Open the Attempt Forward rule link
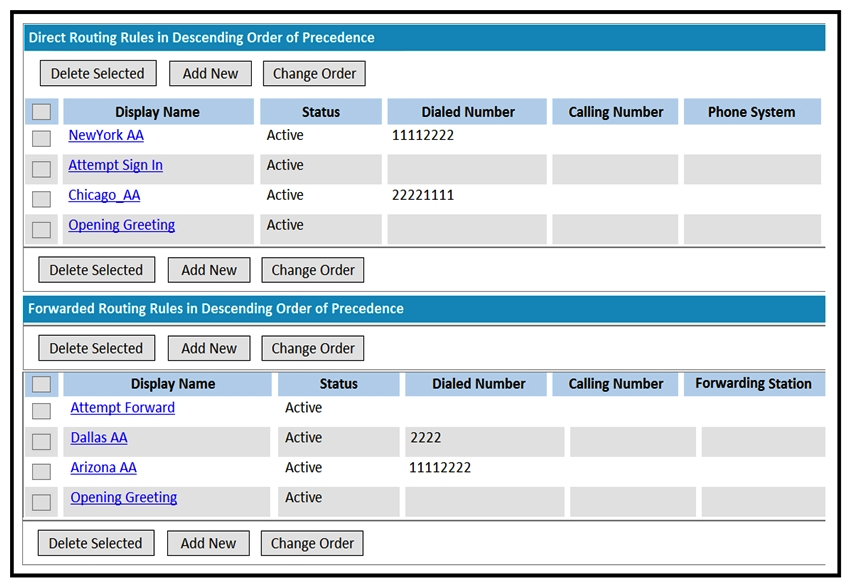850x587 pixels. 123,408
